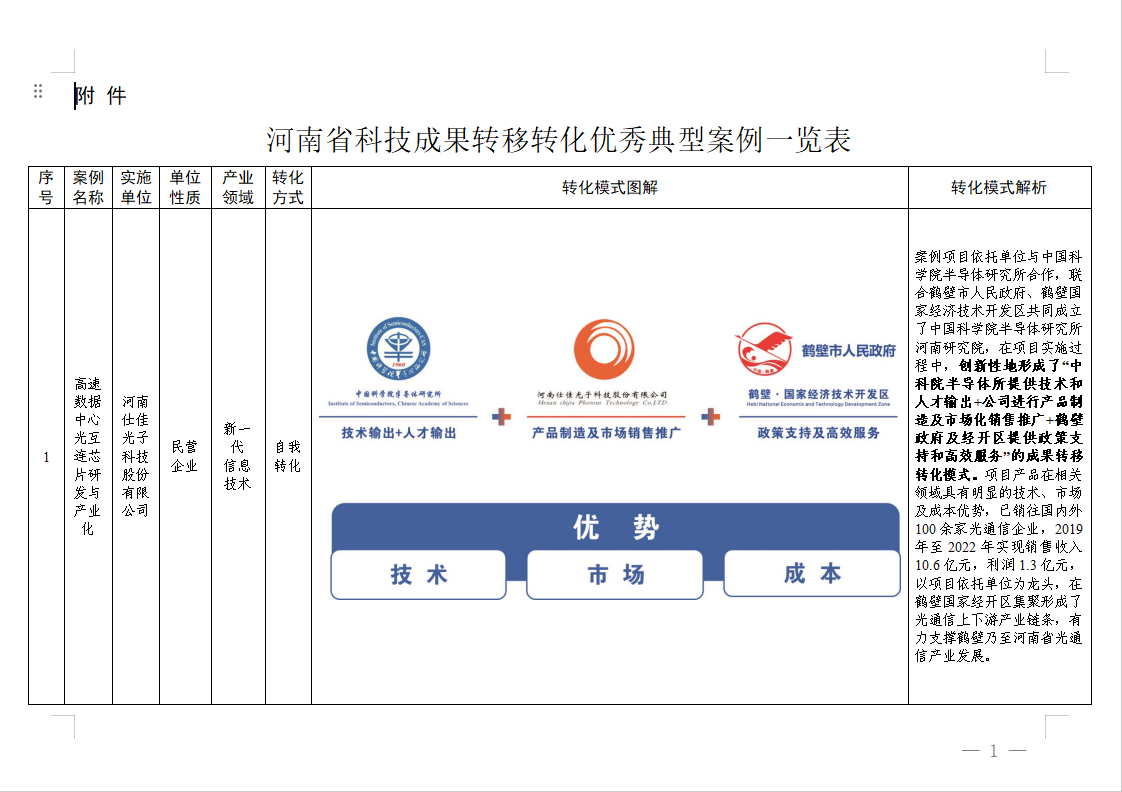Click the plus sign after 技术输出+人才输出
1122x792 pixels.
(x=502, y=416)
